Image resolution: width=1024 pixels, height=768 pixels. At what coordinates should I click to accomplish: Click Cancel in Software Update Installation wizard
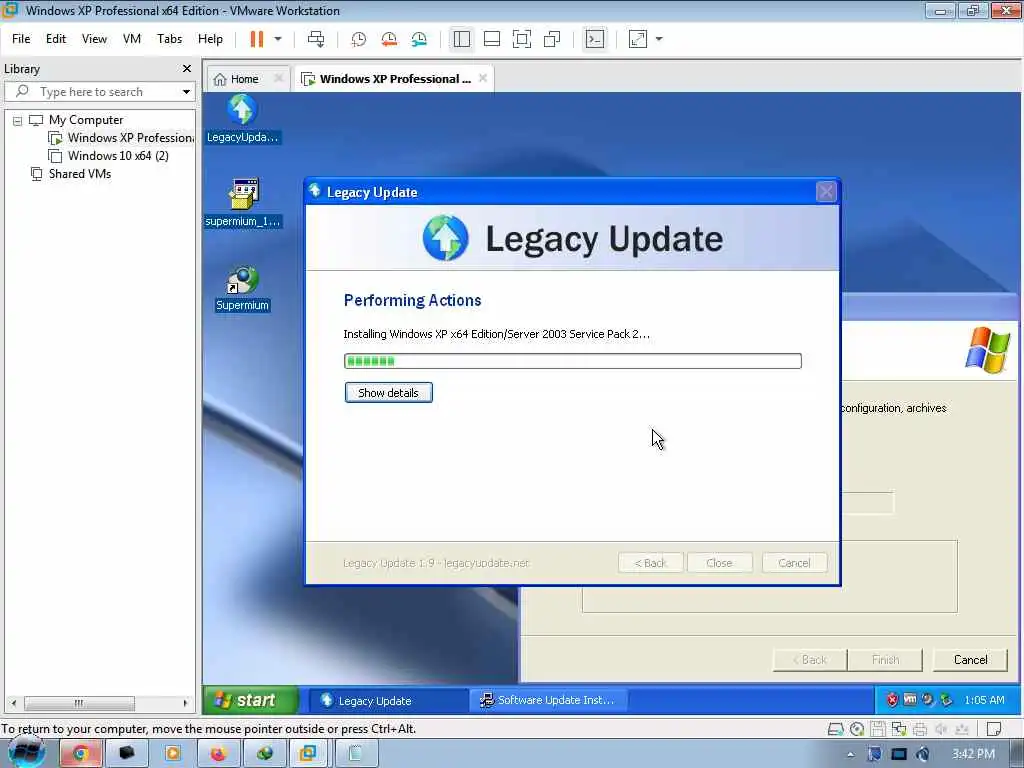[x=970, y=660]
